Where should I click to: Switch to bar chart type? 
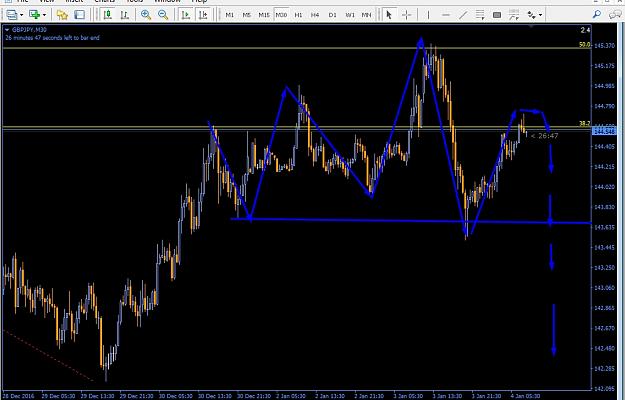124,15
